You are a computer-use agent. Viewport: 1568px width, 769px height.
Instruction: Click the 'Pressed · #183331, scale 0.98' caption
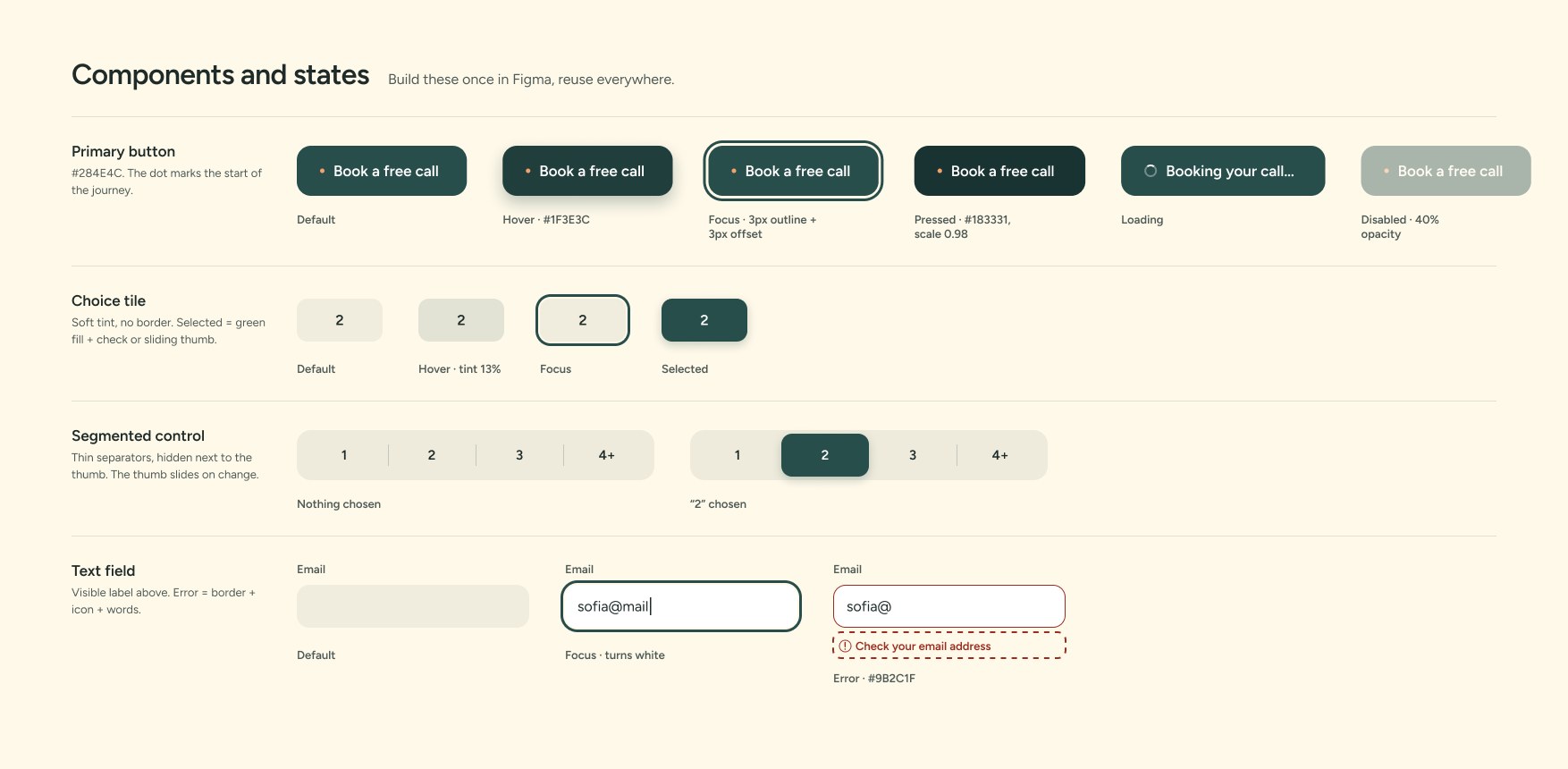963,226
